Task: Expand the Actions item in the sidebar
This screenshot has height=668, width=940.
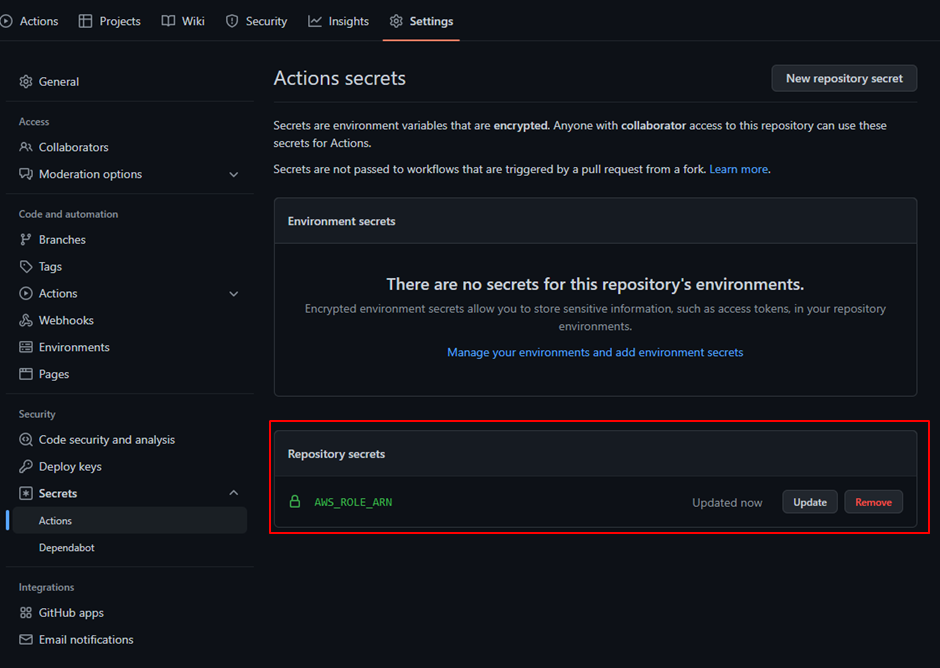Action: 233,293
